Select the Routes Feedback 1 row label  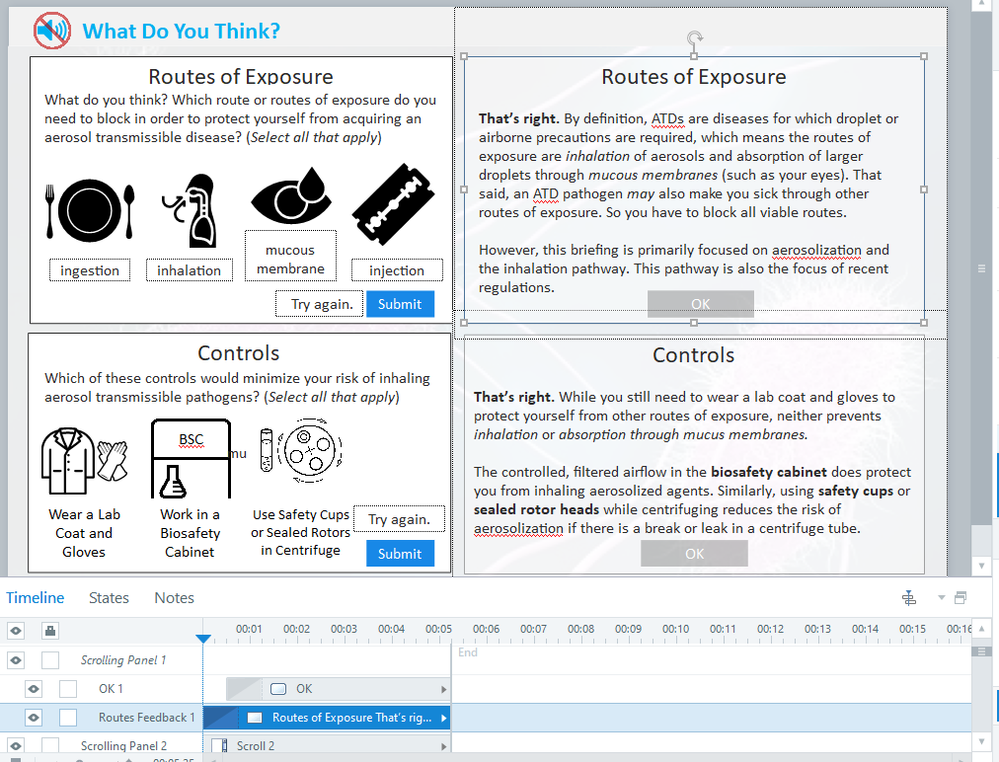[147, 717]
